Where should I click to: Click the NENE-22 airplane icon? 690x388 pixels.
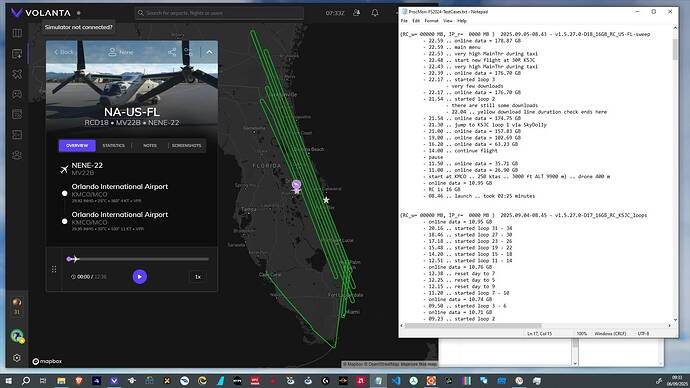click(64, 169)
